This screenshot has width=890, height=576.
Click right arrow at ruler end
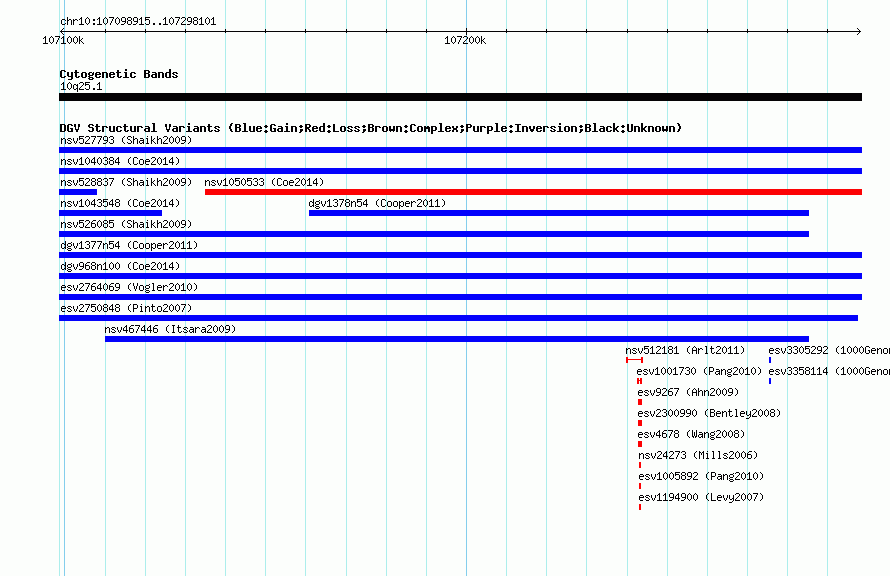(858, 31)
